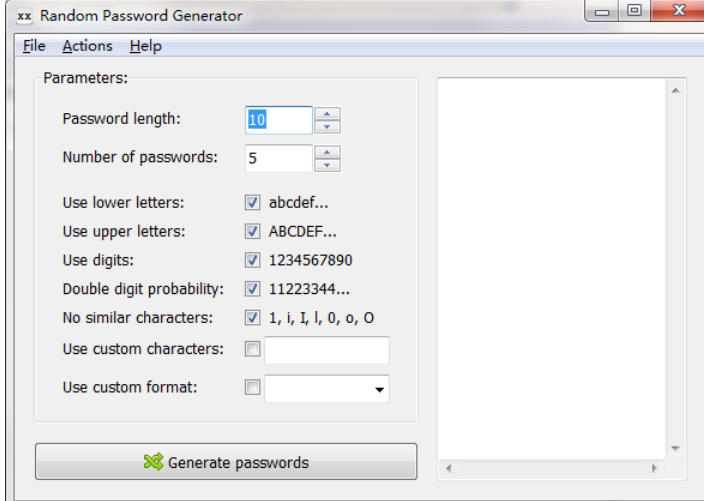Screen dimensions: 704x501
Task: Decrease password length with down arrow
Action: [327, 127]
